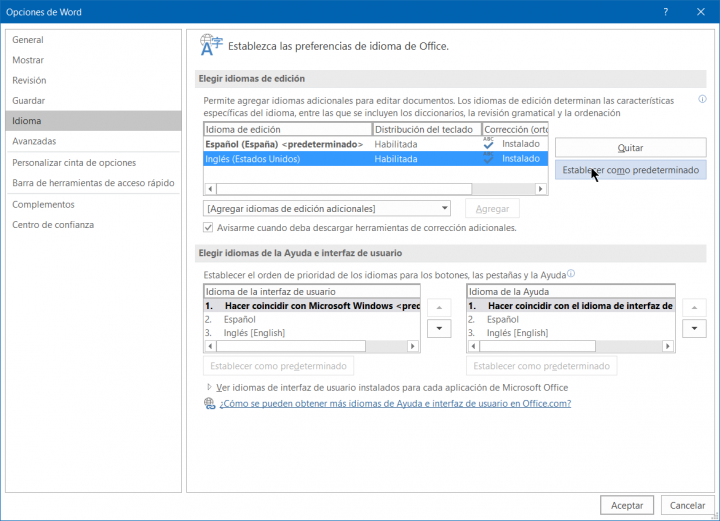Open link about getting more Ayuda languages
This screenshot has width=720, height=521.
click(x=395, y=403)
